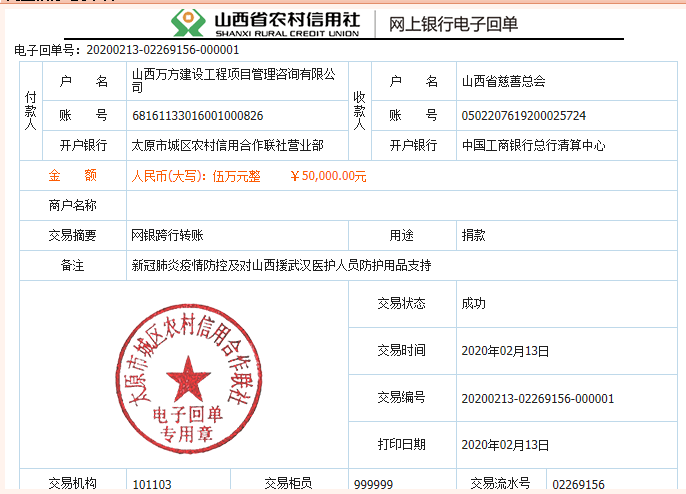This screenshot has width=686, height=494.
Task: Click payee bank 中国工商银行总行清算中心
Action: (532, 146)
